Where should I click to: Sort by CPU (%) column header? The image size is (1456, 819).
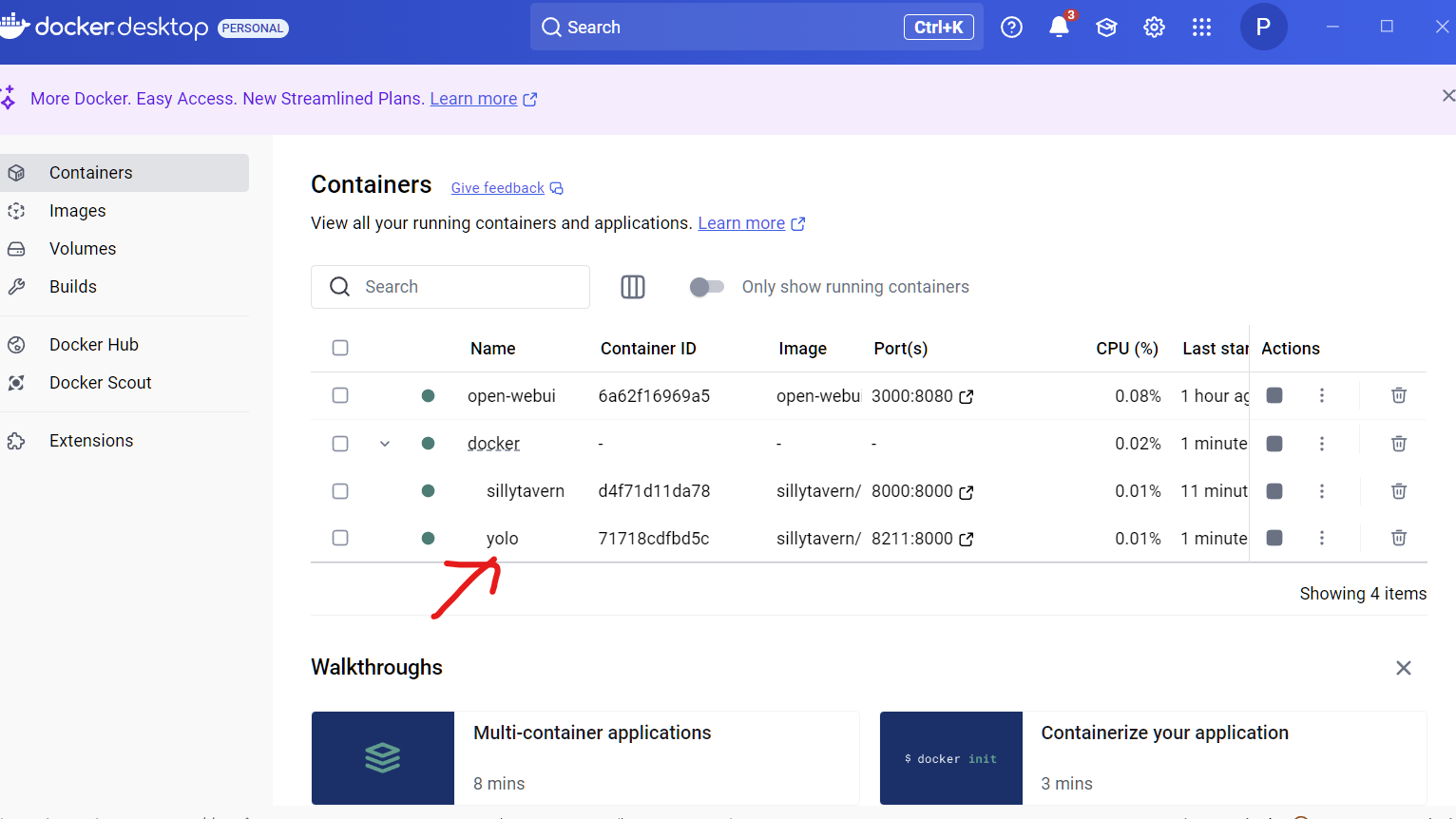point(1127,349)
